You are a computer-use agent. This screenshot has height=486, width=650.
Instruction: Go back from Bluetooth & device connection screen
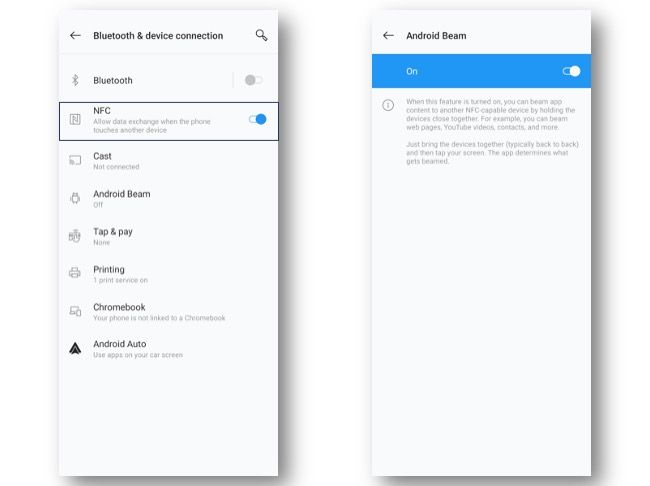tap(75, 36)
